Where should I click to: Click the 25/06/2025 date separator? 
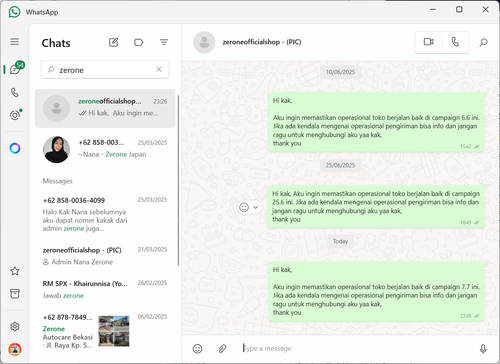pos(340,165)
